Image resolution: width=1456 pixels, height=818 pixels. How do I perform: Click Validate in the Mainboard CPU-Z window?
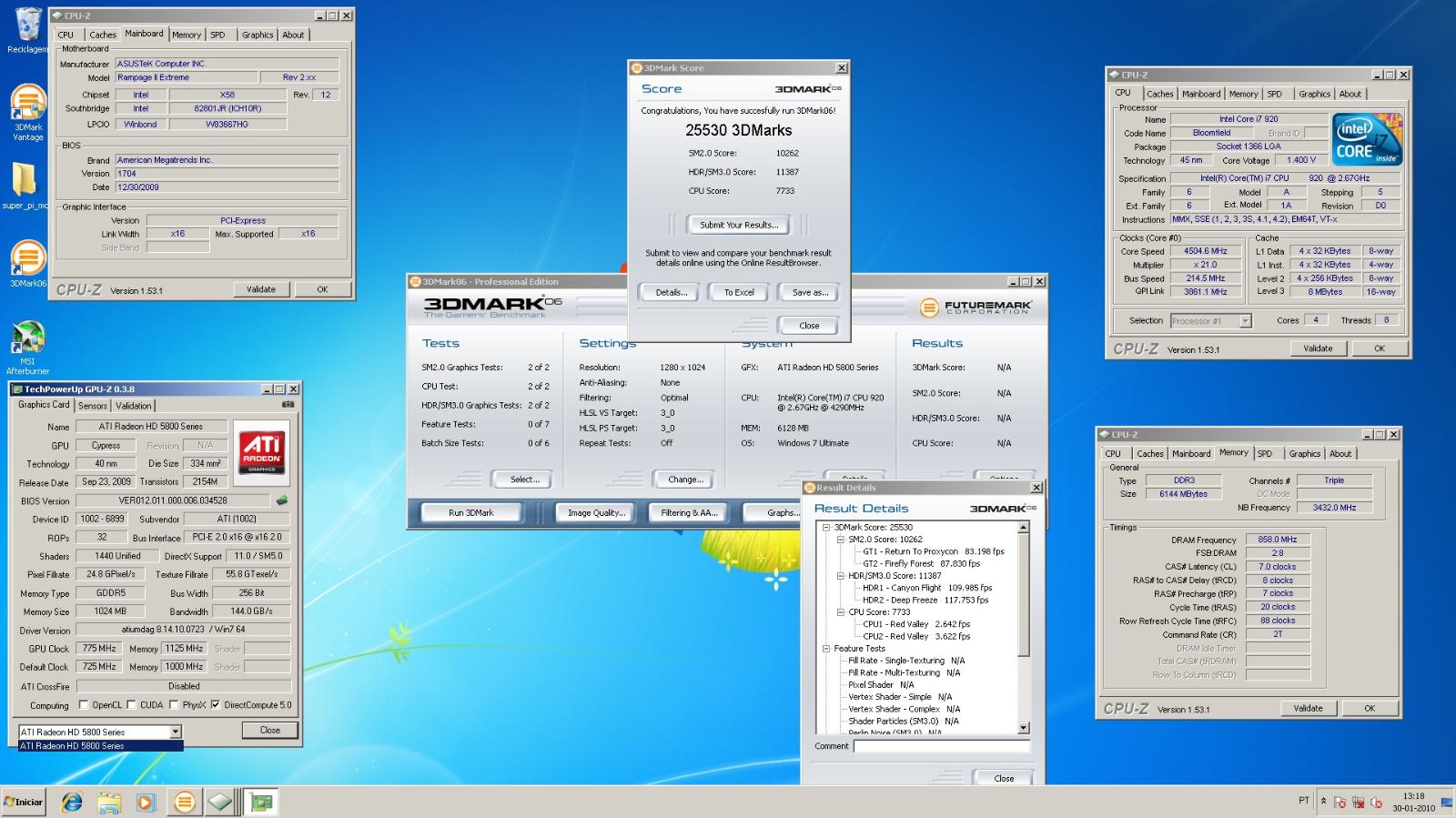(261, 289)
